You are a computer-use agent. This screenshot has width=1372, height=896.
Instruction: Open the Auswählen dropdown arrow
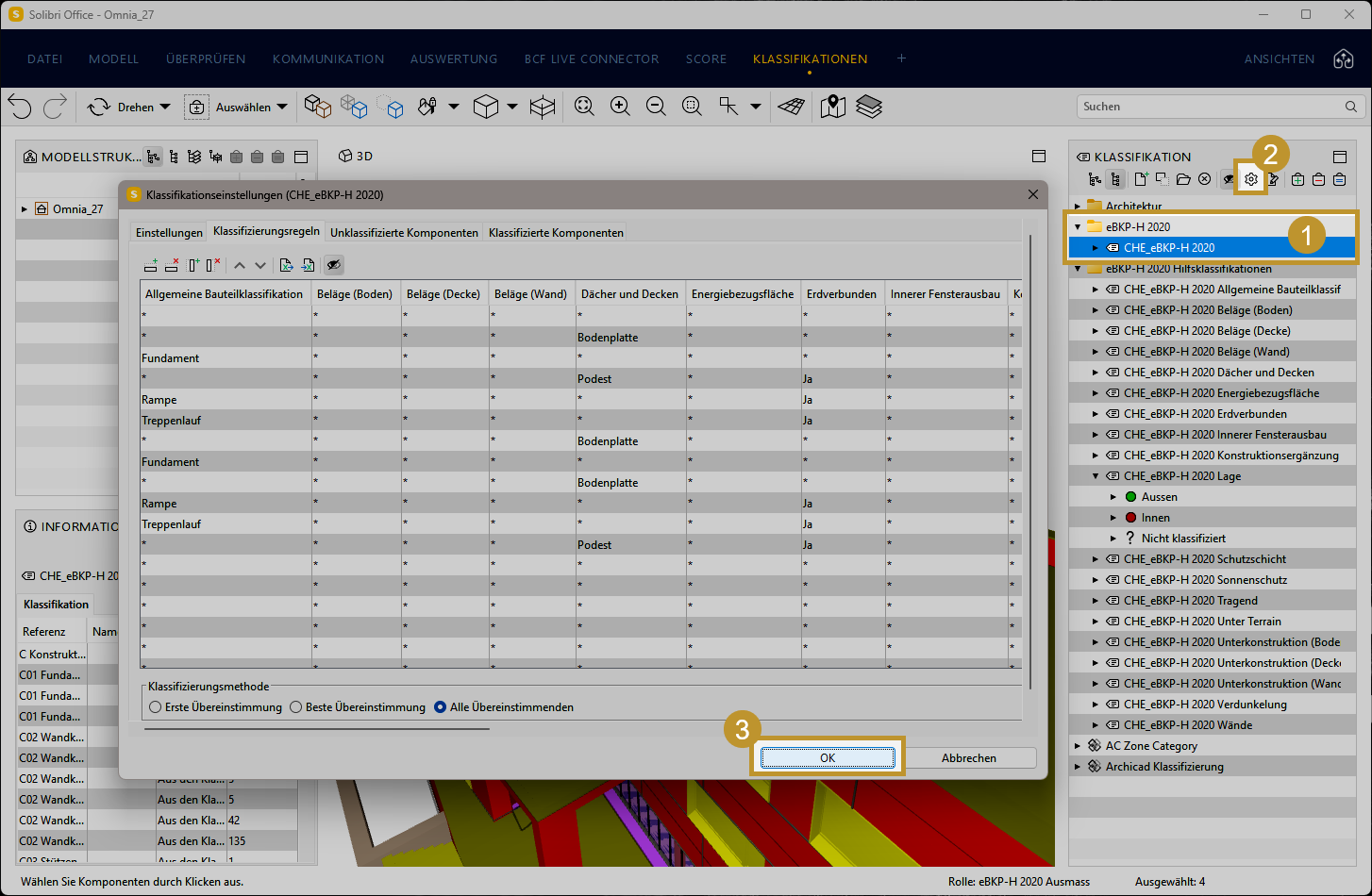[282, 107]
